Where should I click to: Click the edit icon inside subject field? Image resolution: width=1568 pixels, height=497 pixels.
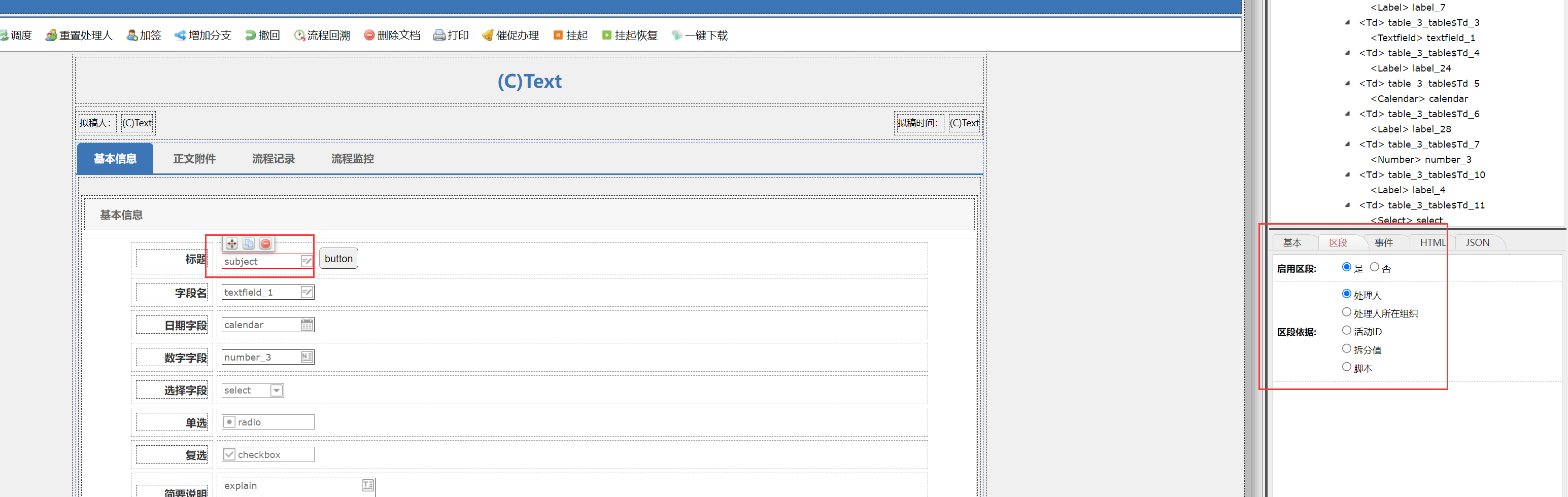click(307, 262)
